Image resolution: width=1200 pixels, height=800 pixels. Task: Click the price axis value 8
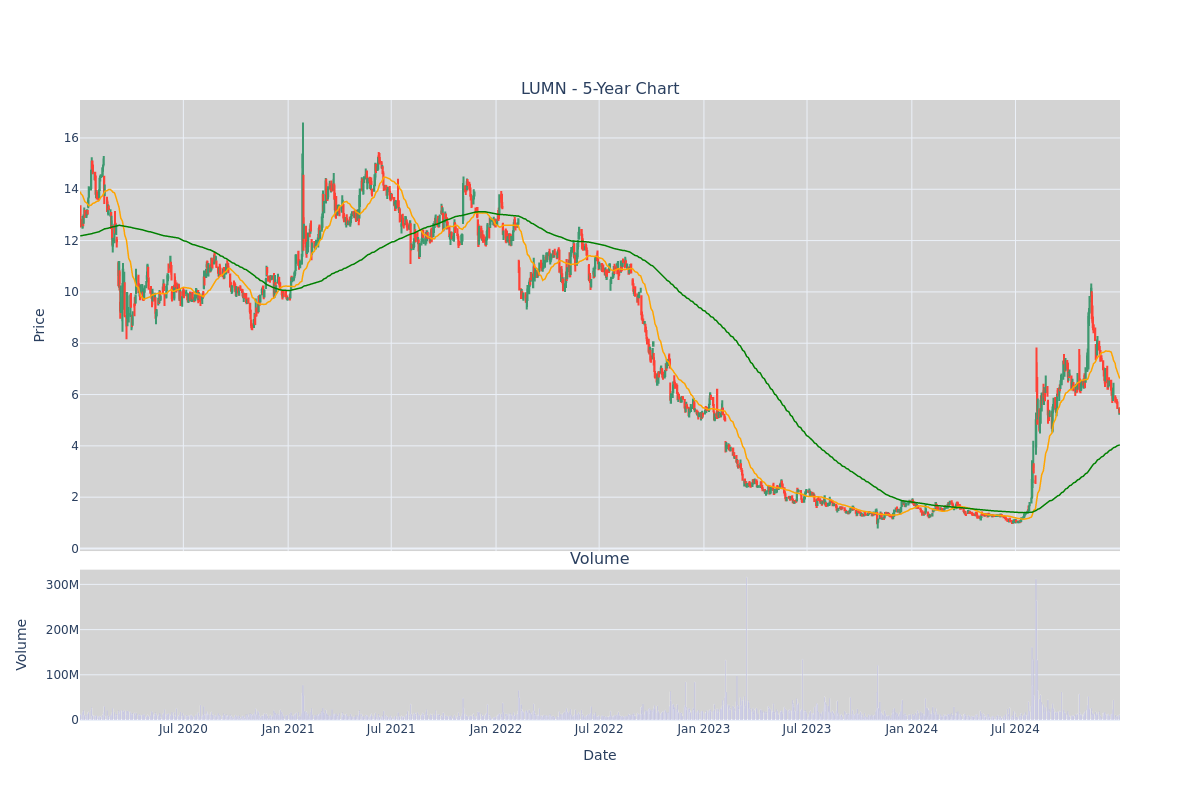pyautogui.click(x=74, y=343)
